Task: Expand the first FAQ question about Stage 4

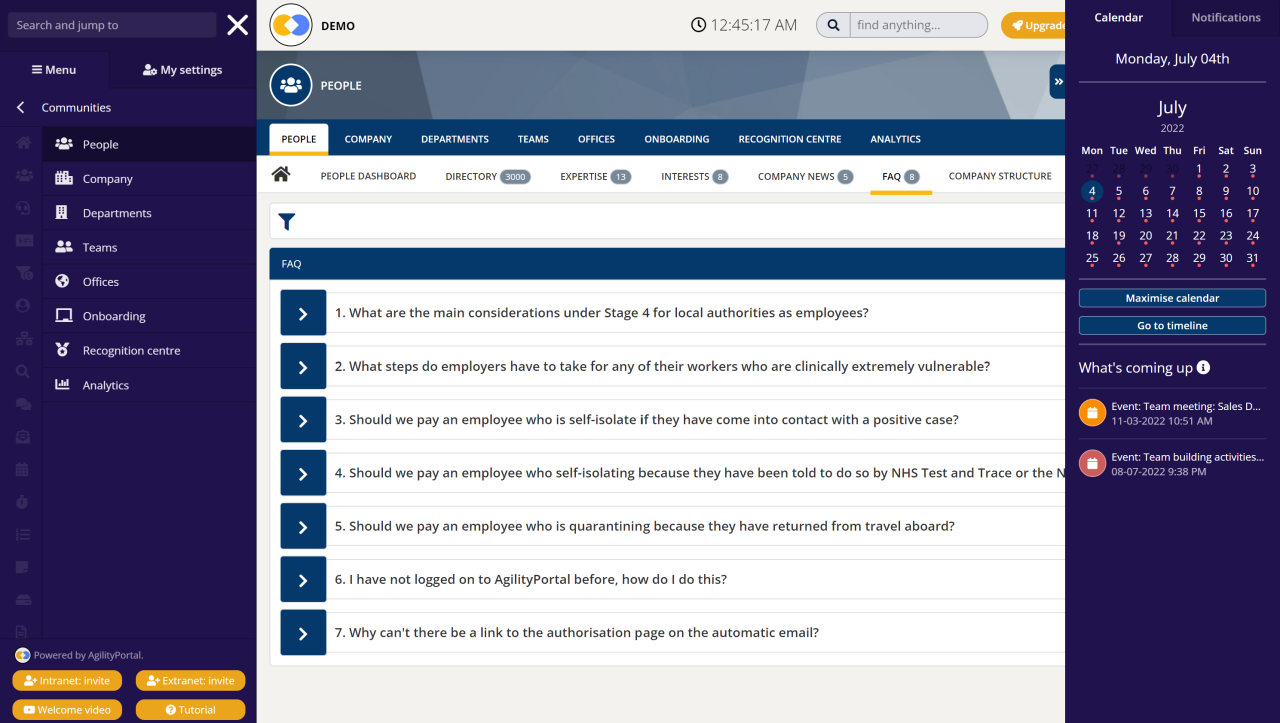Action: [303, 312]
